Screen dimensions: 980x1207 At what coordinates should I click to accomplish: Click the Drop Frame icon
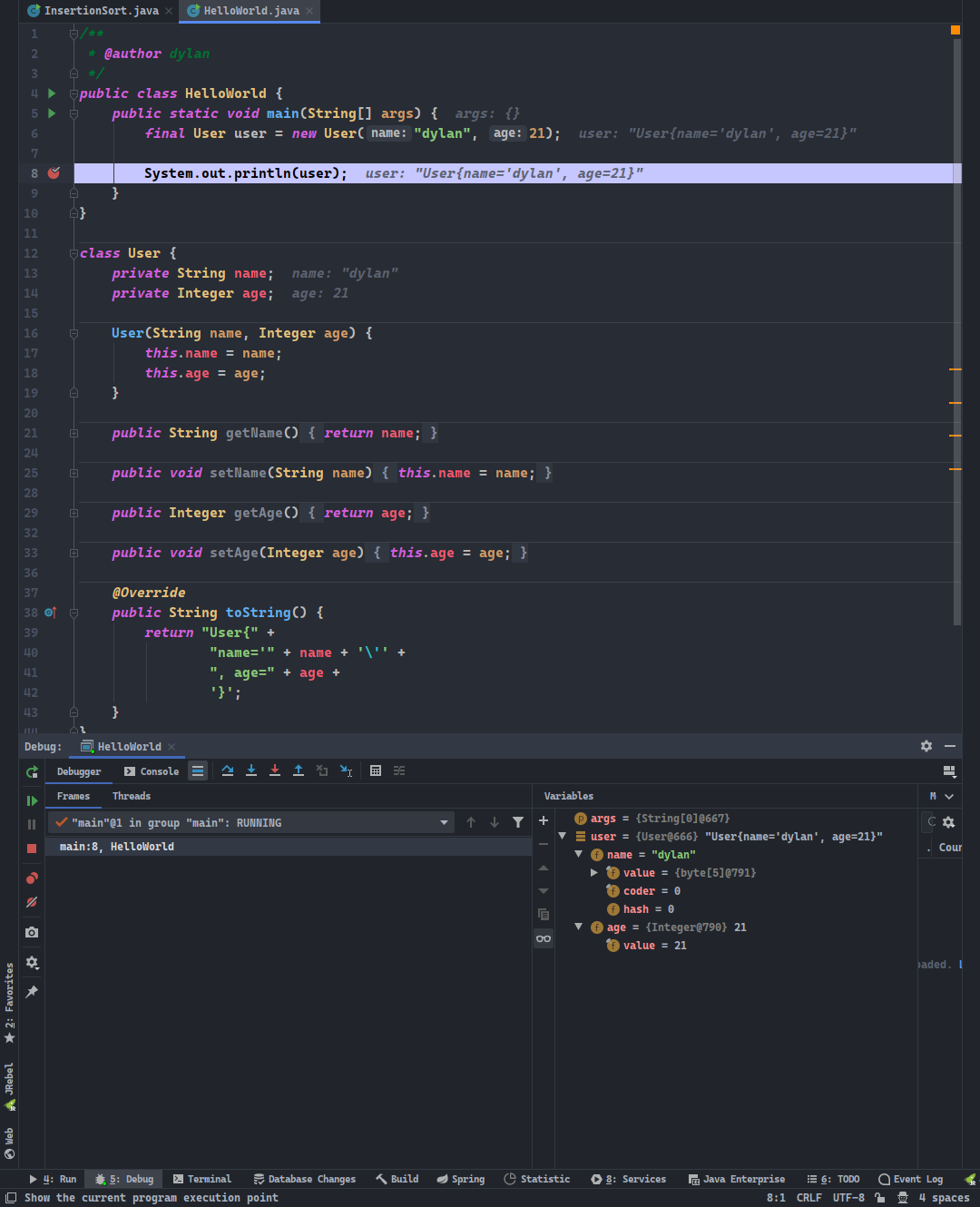click(x=322, y=771)
